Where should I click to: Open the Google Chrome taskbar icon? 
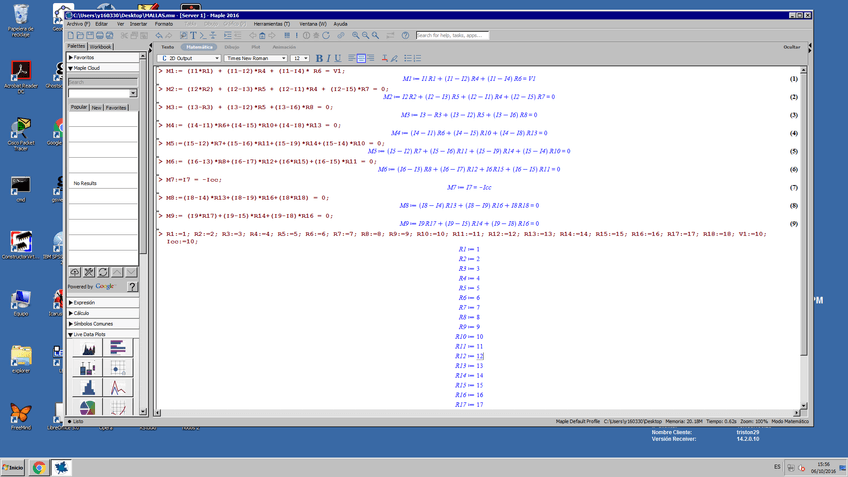coord(38,467)
